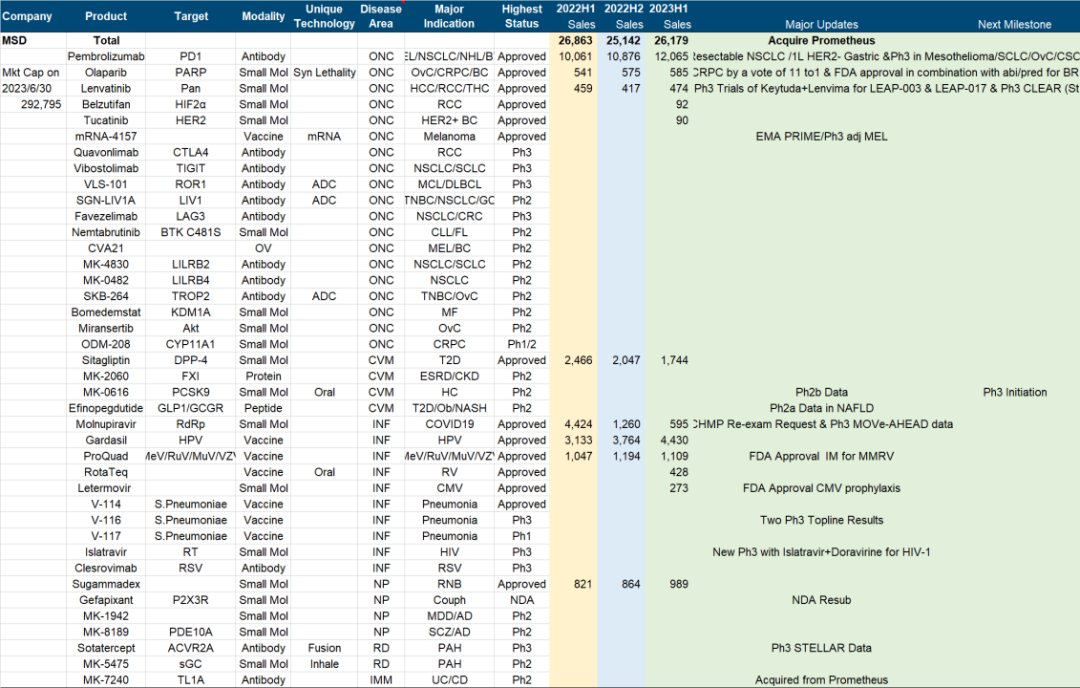The image size is (1080, 688).
Task: Click the Ph2a Data in NAFLD cell
Action: (x=821, y=408)
